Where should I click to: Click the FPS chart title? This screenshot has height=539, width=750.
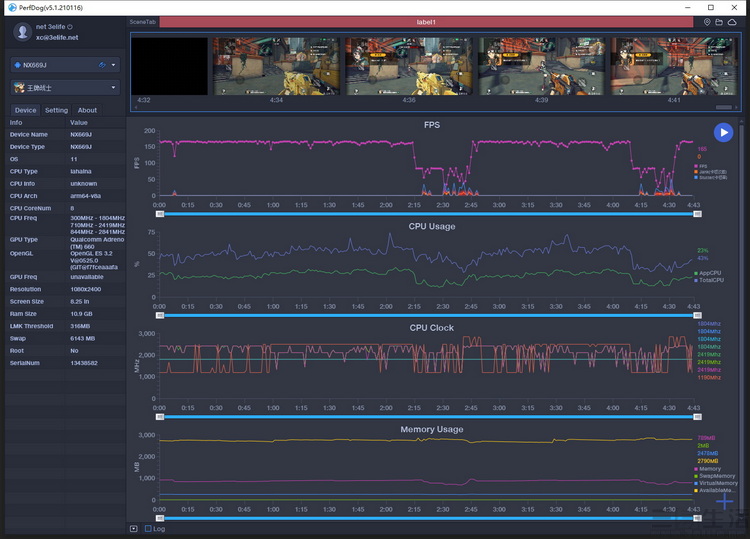click(431, 125)
